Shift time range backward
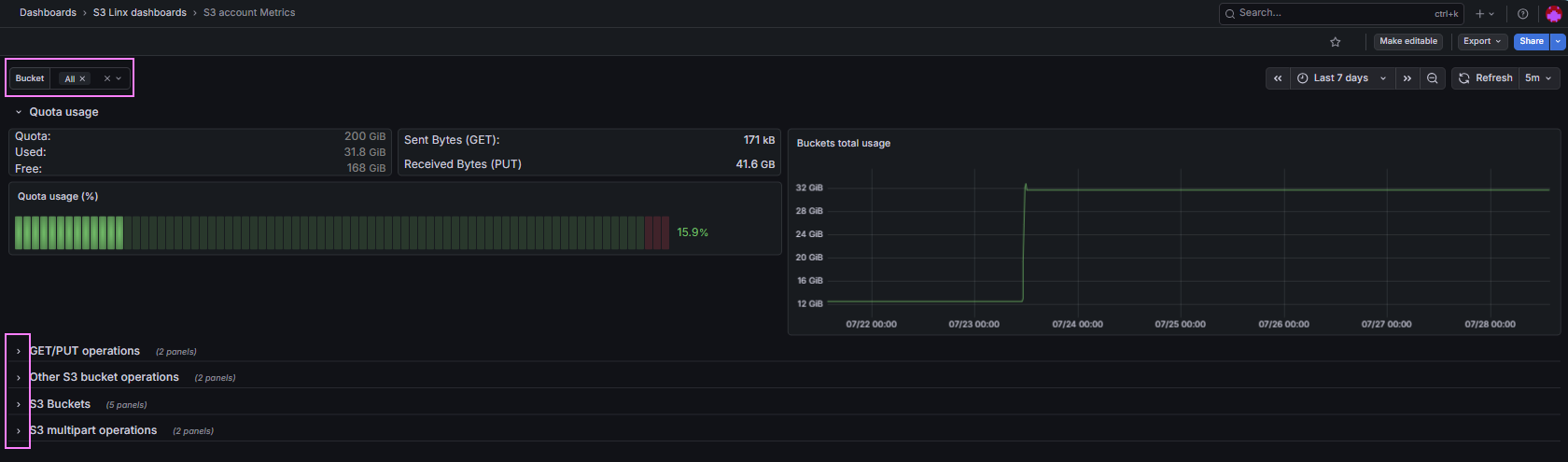Image resolution: width=1568 pixels, height=462 pixels. coord(1278,78)
